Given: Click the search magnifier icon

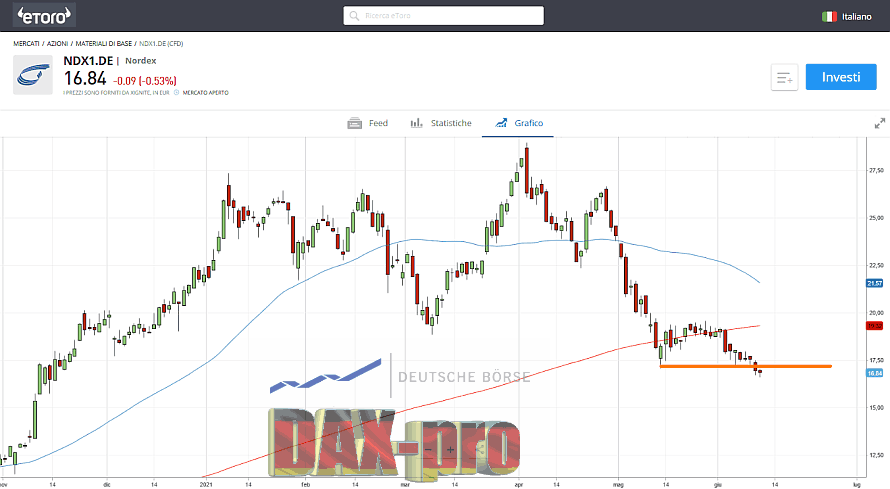Looking at the screenshot, I should 354,16.
